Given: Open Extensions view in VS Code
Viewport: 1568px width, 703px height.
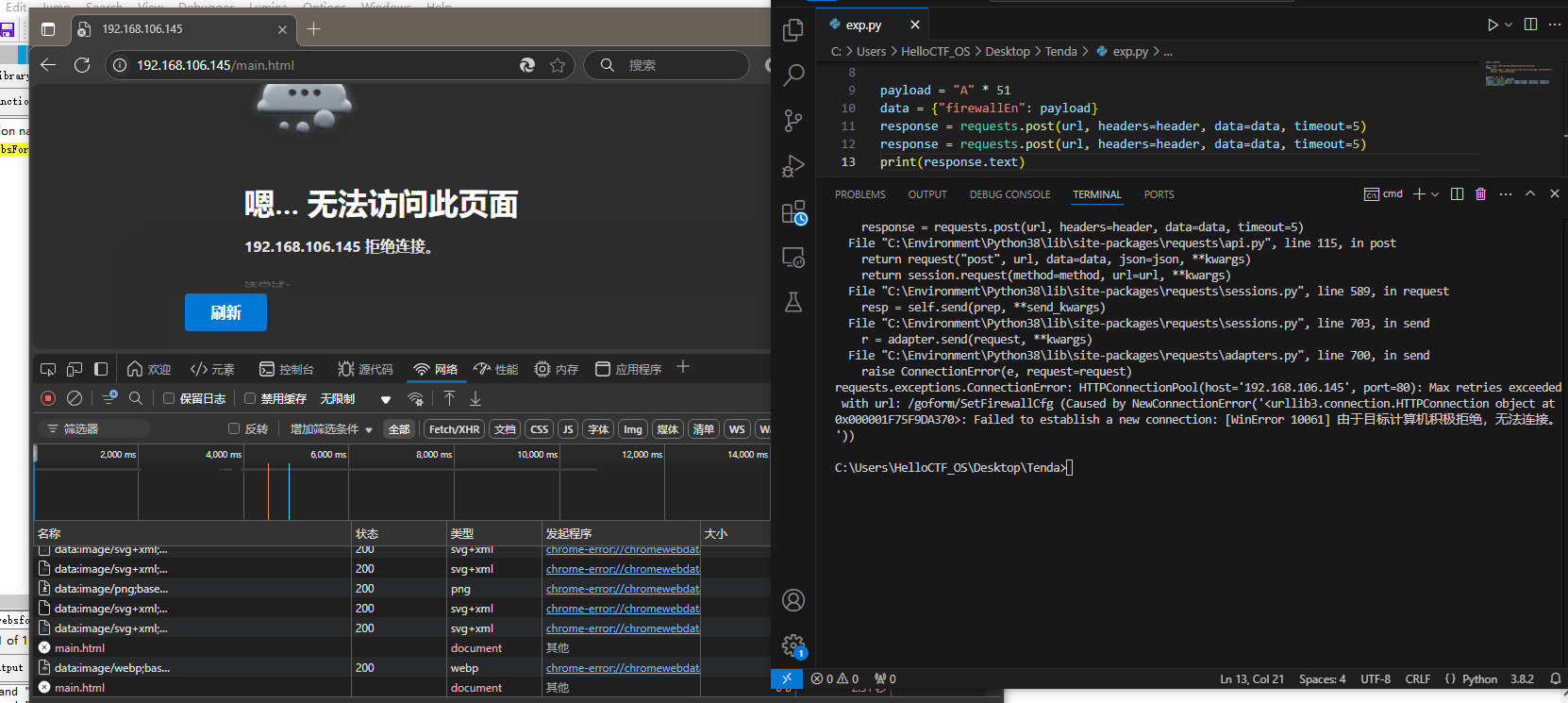Looking at the screenshot, I should pos(793,212).
